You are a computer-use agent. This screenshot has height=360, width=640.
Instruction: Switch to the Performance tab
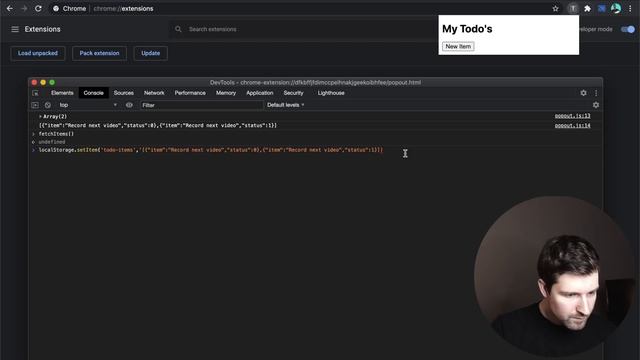coord(190,93)
